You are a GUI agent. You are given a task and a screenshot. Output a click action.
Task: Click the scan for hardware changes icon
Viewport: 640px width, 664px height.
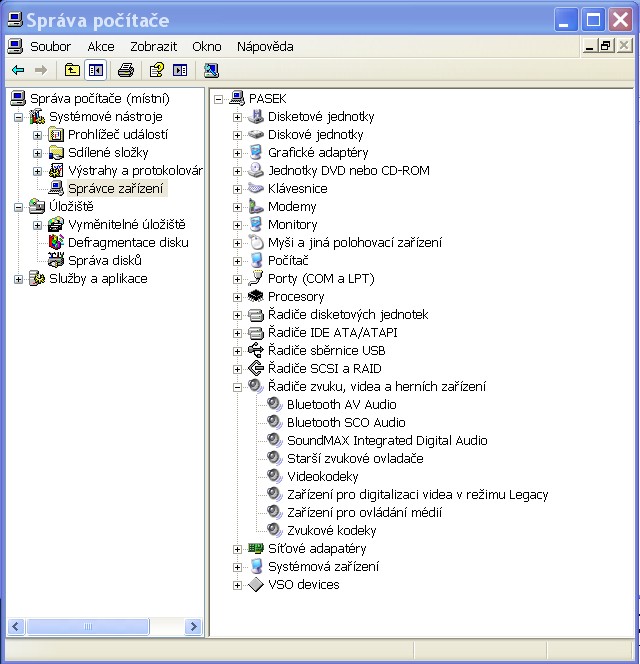pyautogui.click(x=211, y=70)
